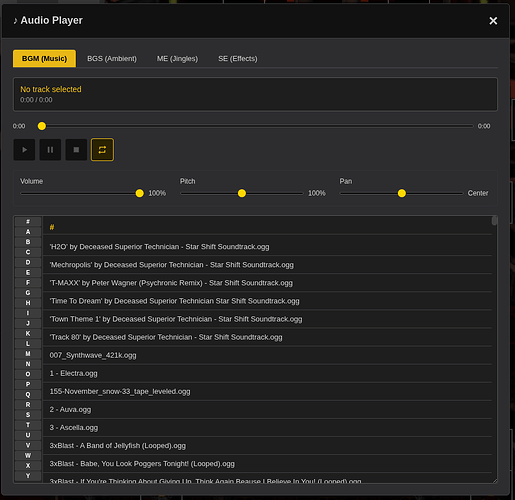Jump to letter O in index
This screenshot has width=515, height=500.
point(28,374)
